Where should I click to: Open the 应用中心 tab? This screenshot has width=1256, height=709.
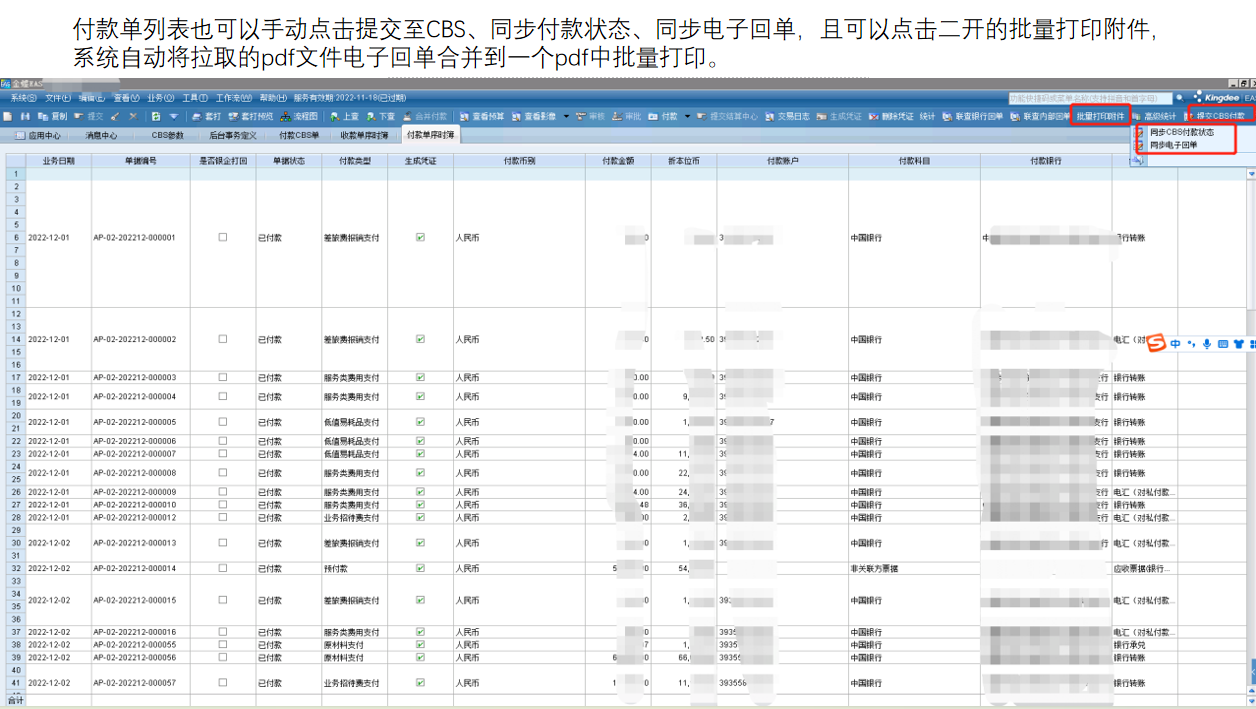(39, 134)
